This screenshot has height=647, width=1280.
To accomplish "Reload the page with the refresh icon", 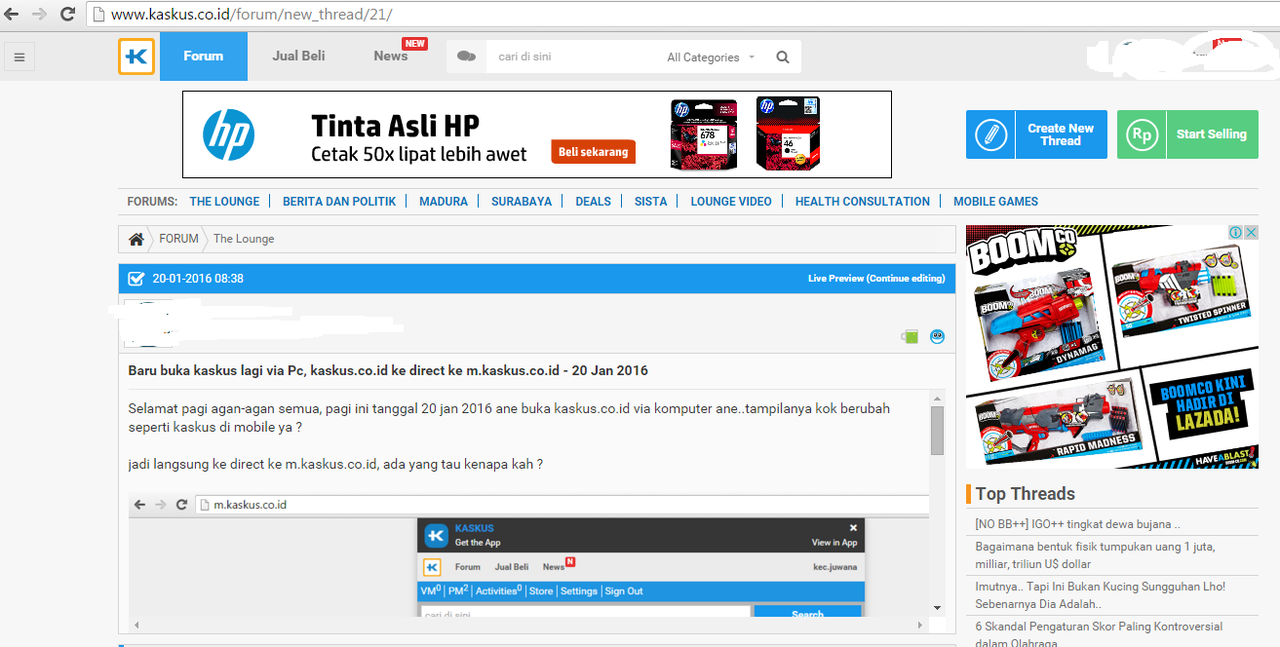I will 68,14.
